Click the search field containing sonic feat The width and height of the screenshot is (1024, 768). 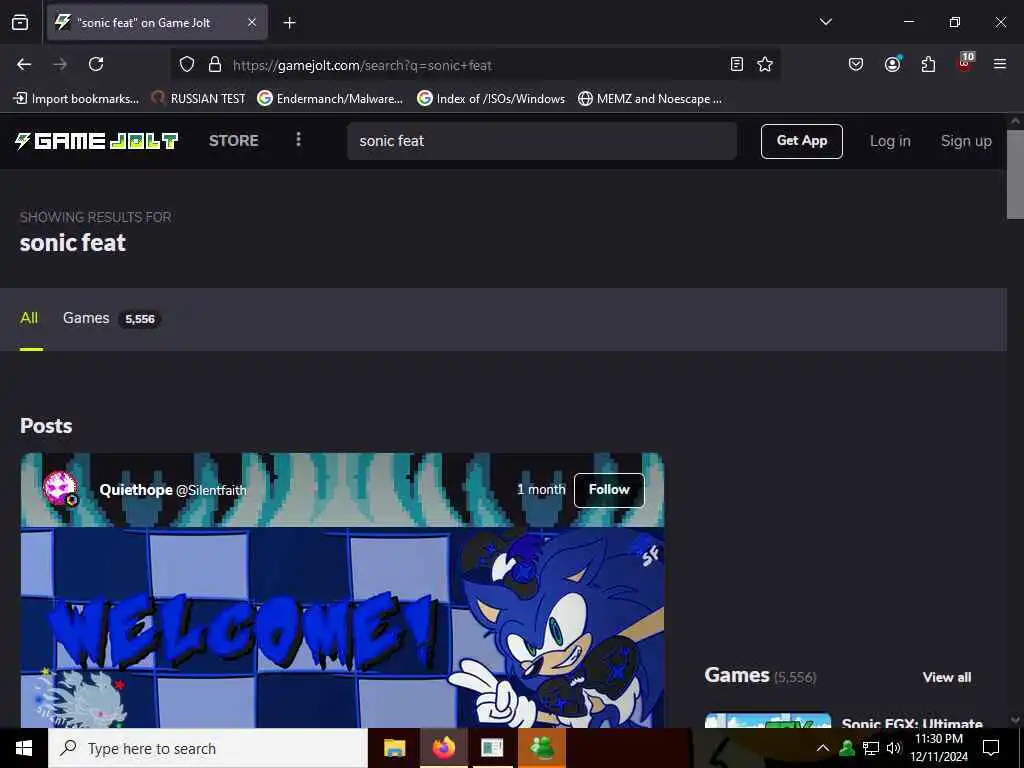tap(542, 141)
